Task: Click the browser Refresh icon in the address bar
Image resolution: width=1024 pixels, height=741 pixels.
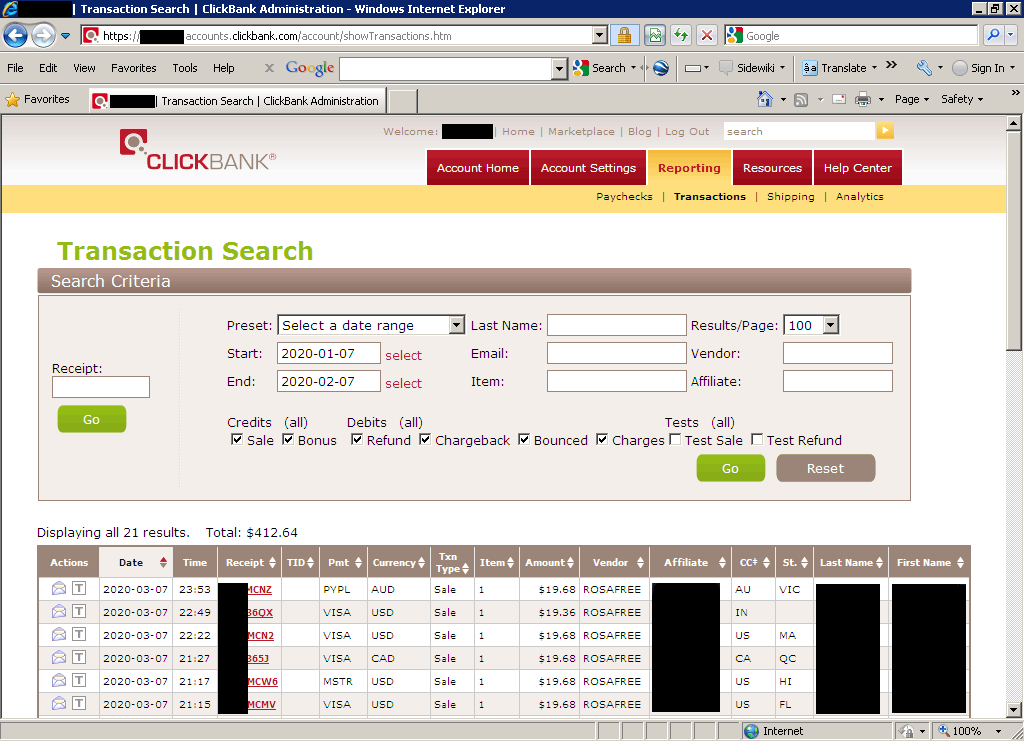Action: click(x=681, y=36)
